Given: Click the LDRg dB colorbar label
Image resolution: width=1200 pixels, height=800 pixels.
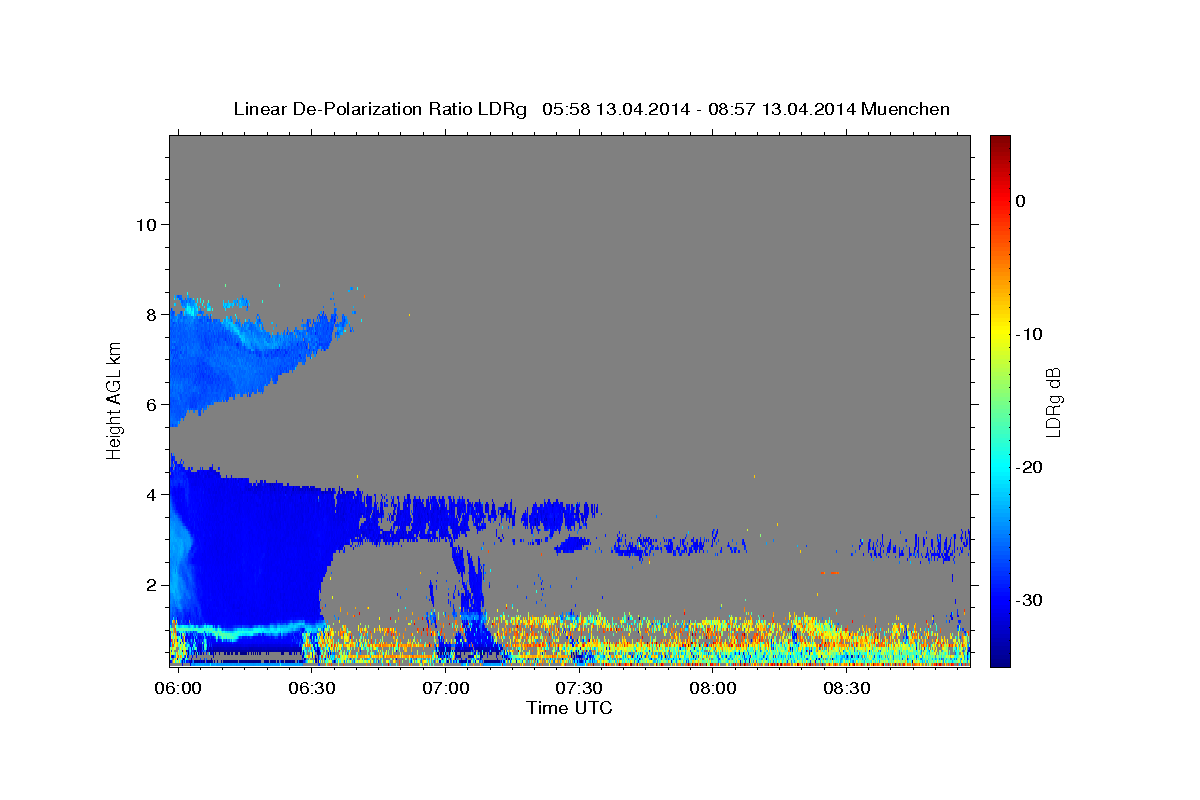Looking at the screenshot, I should 1053,401.
